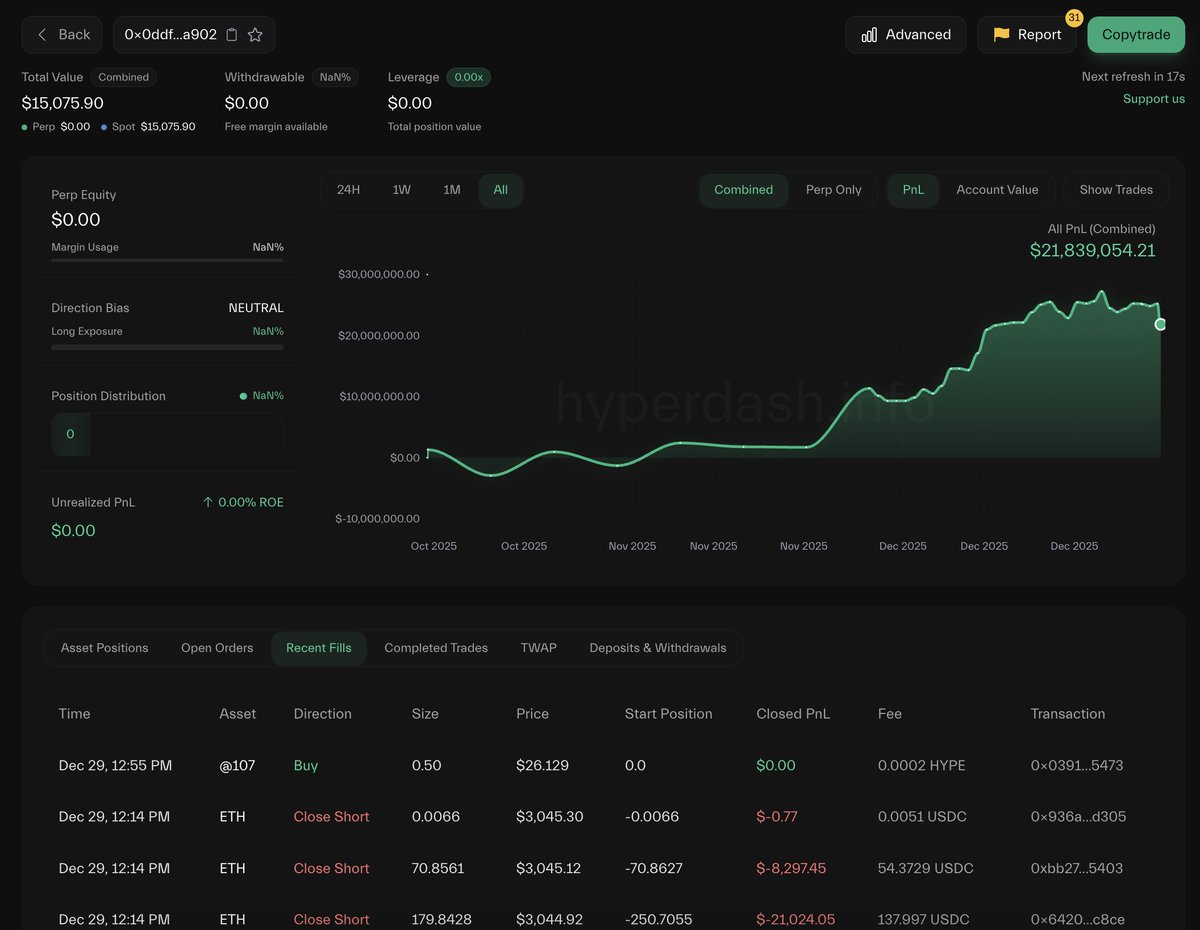The image size is (1200, 930).
Task: Click the green ROE up-arrow indicator
Action: point(208,502)
